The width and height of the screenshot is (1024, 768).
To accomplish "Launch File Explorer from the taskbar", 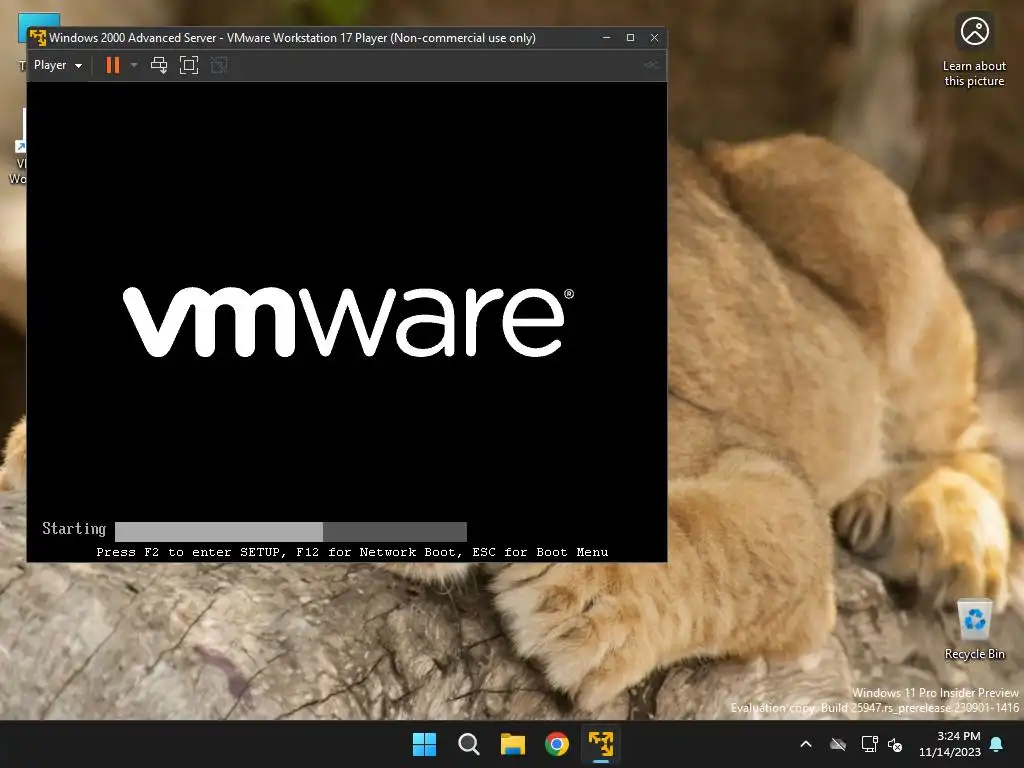I will coord(513,744).
